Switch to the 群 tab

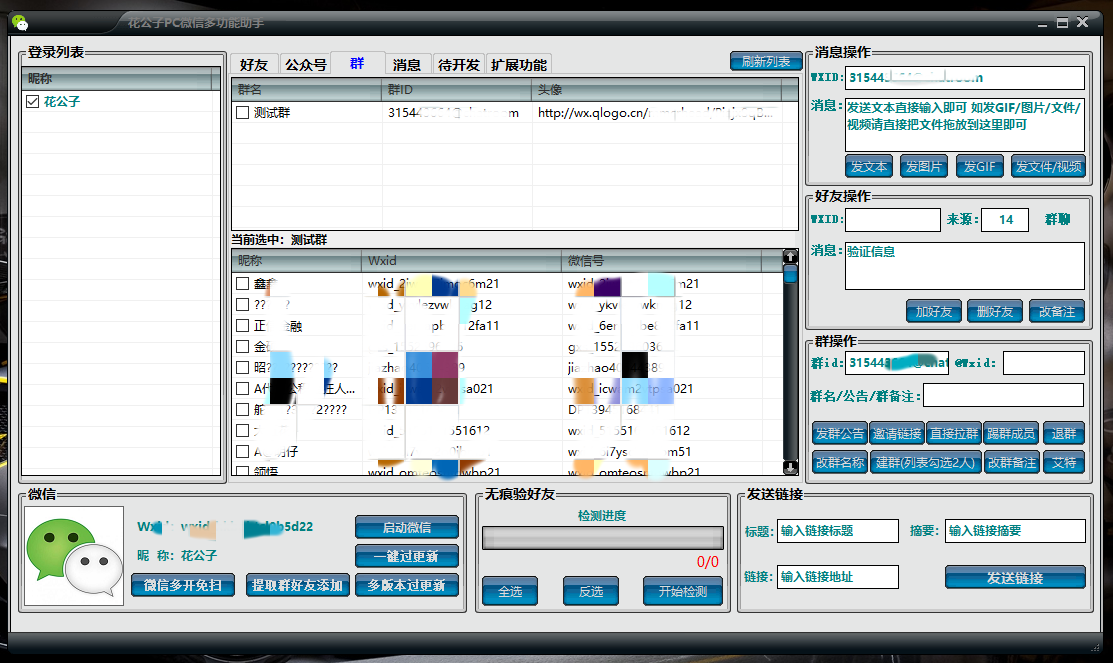(358, 63)
